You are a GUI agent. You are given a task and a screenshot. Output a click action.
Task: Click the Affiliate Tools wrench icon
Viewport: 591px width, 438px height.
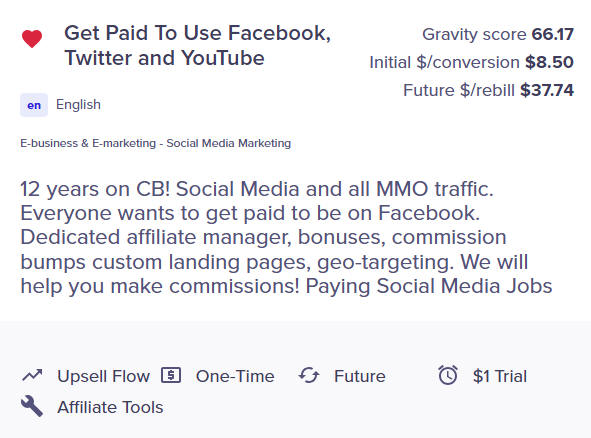[x=32, y=406]
